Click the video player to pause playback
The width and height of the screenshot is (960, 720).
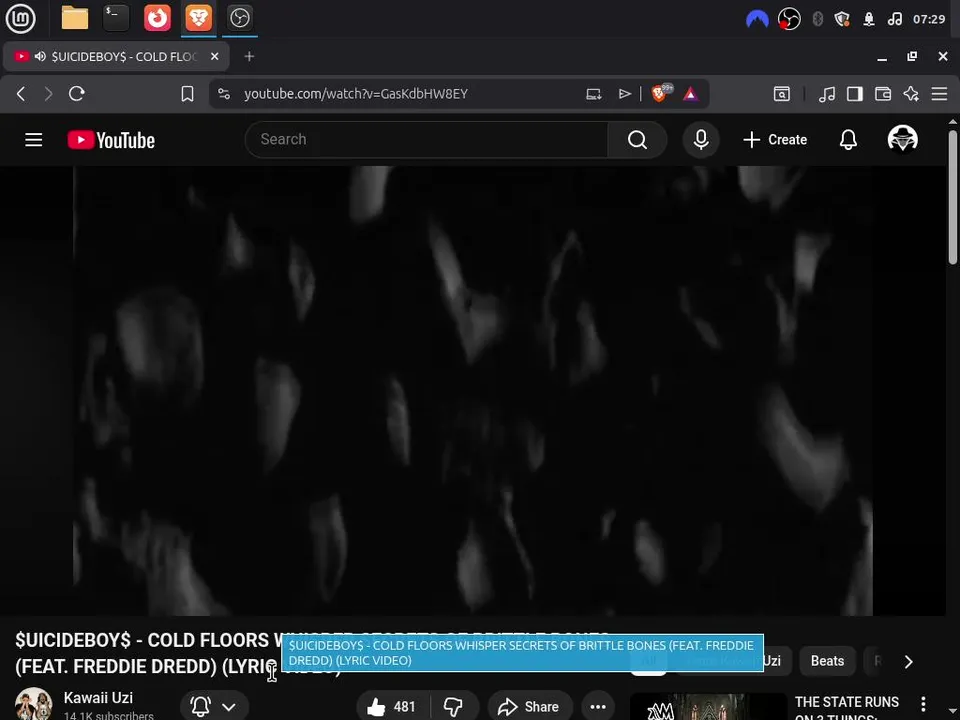click(473, 391)
